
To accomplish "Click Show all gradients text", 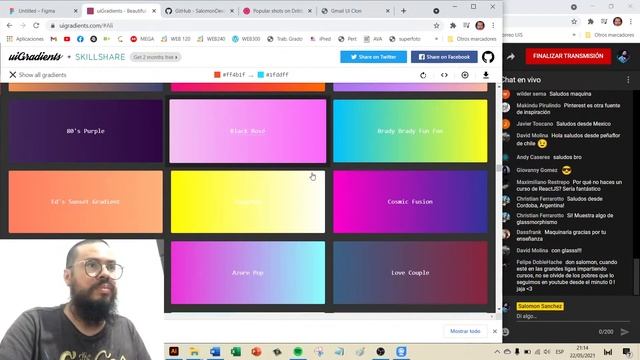I will [x=42, y=75].
